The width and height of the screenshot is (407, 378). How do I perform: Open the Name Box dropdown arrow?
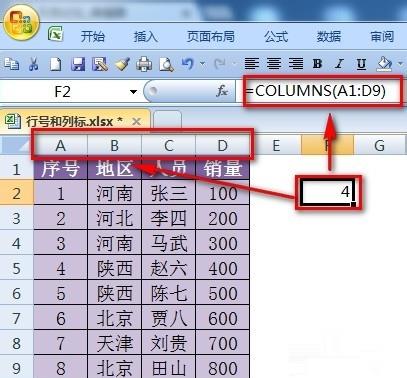coord(134,91)
